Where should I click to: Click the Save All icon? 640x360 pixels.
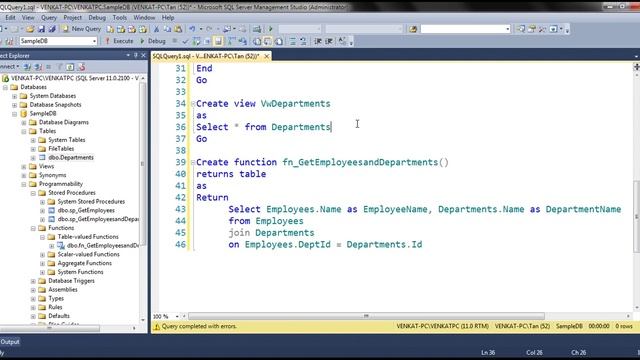pos(52,29)
